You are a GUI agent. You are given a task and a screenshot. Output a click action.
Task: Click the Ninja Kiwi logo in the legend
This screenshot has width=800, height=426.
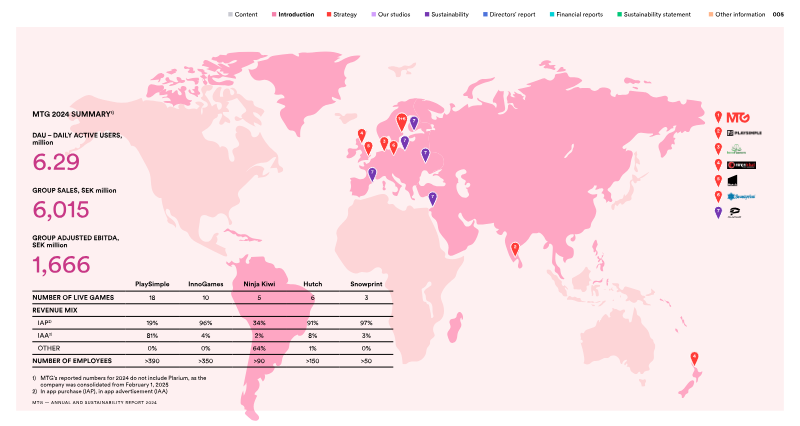pyautogui.click(x=741, y=165)
